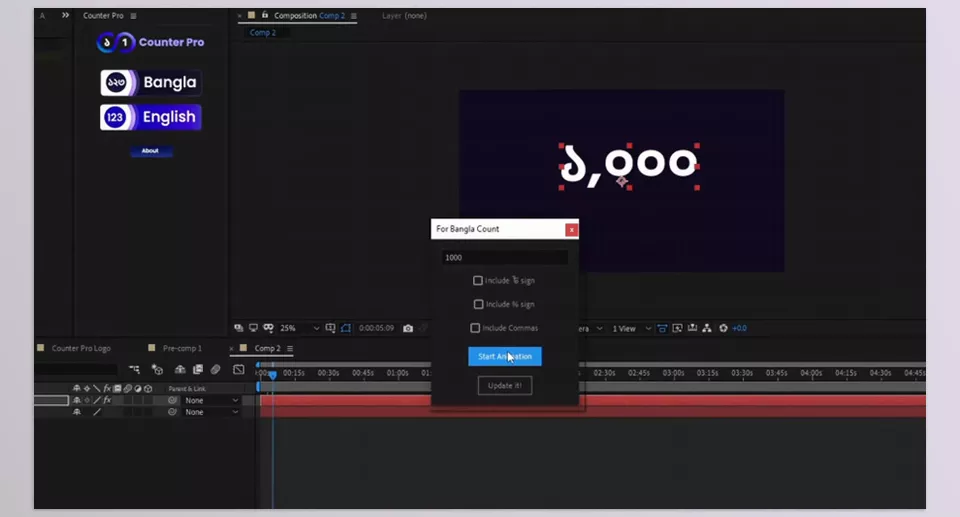Click the blue current time indicator
The image size is (960, 517).
coord(273,374)
